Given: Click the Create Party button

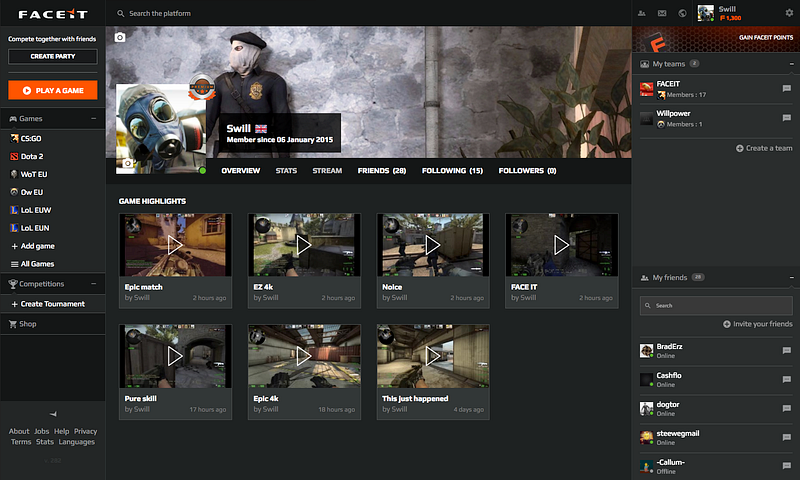Looking at the screenshot, I should point(53,56).
